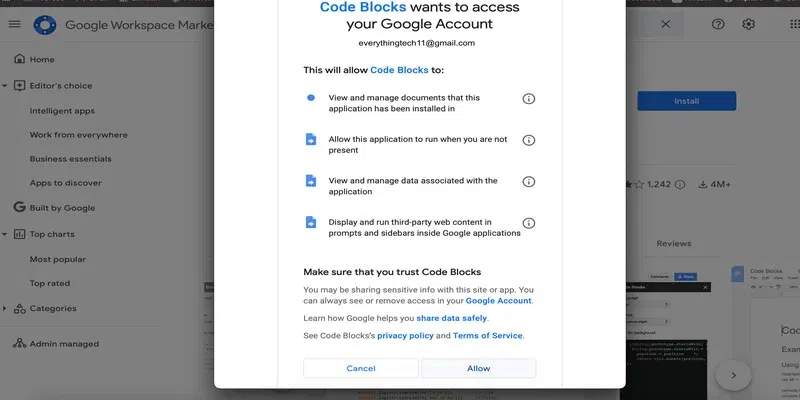The height and width of the screenshot is (400, 800).
Task: Open the main hamburger menu
Action: (x=14, y=24)
